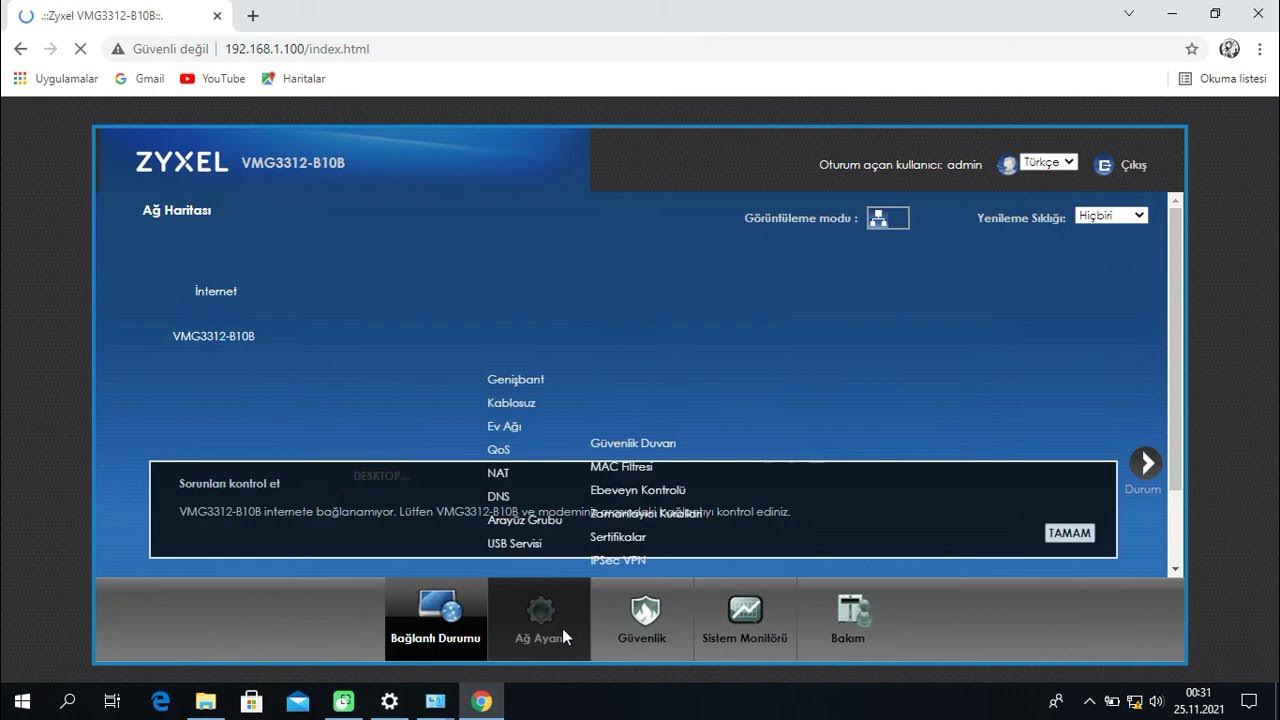1280x720 pixels.
Task: Open Sistem Monitörü chart icon
Action: click(744, 609)
